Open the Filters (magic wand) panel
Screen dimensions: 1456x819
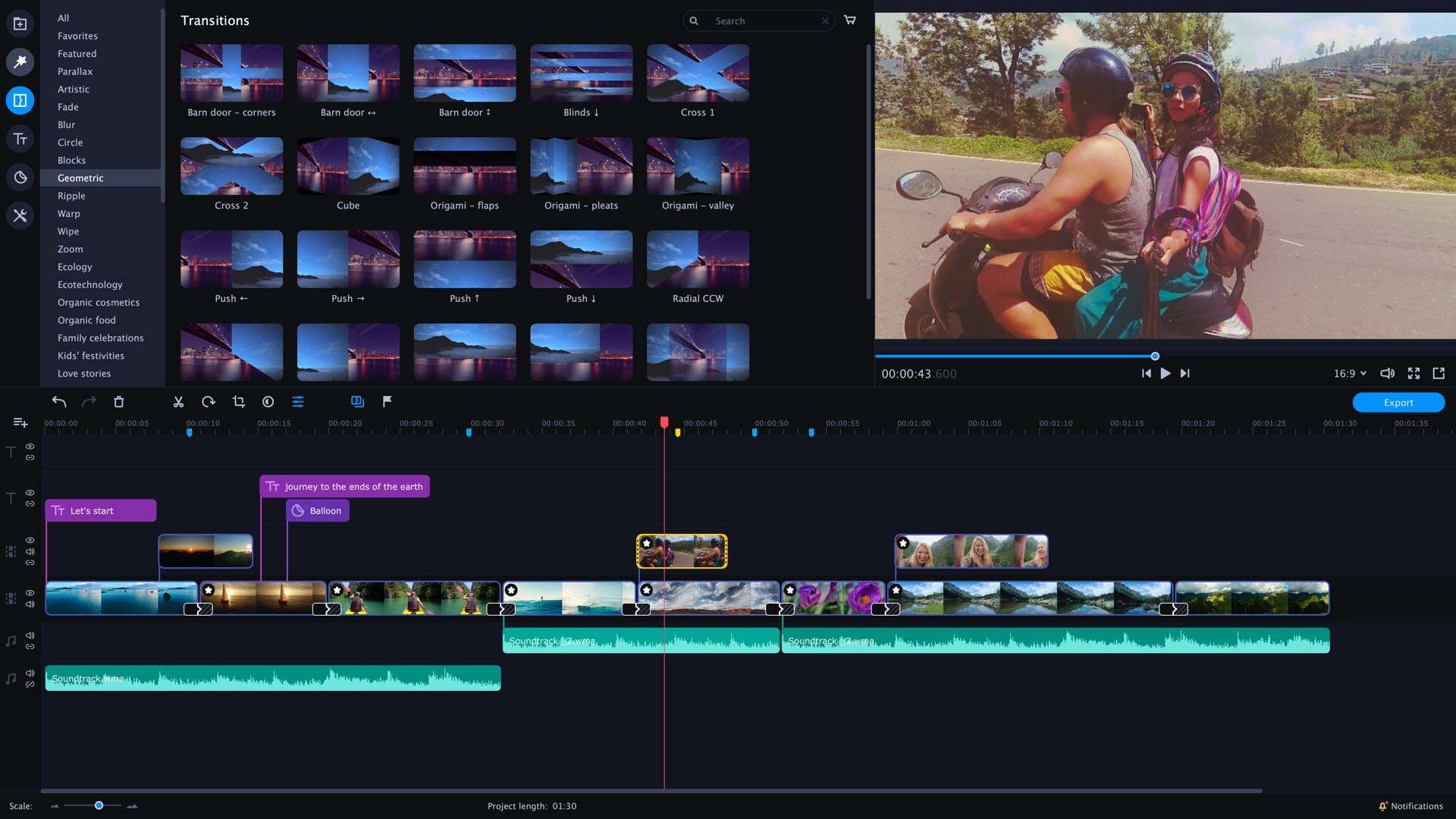(20, 61)
